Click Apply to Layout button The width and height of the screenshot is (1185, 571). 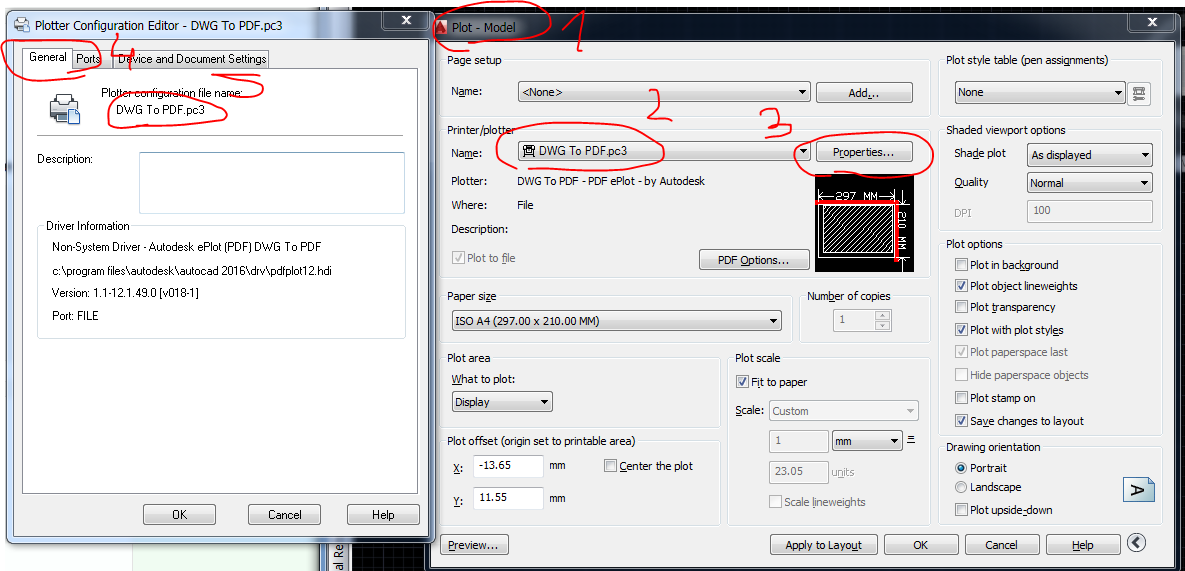click(x=823, y=545)
